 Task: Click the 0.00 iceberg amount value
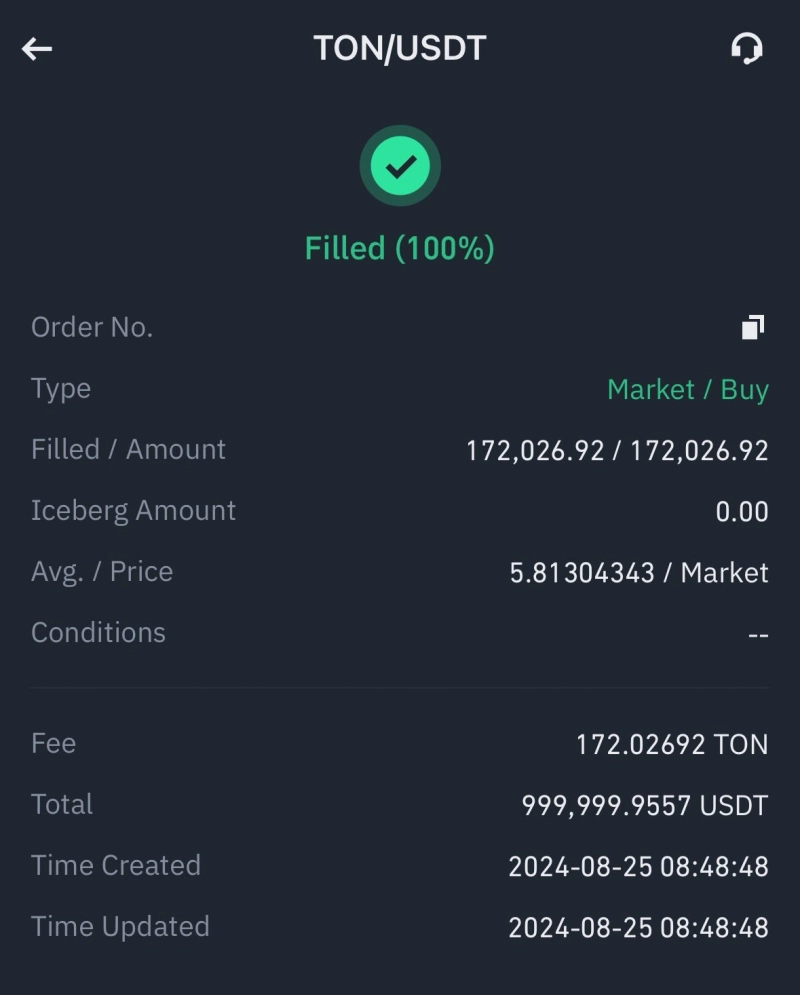(741, 511)
